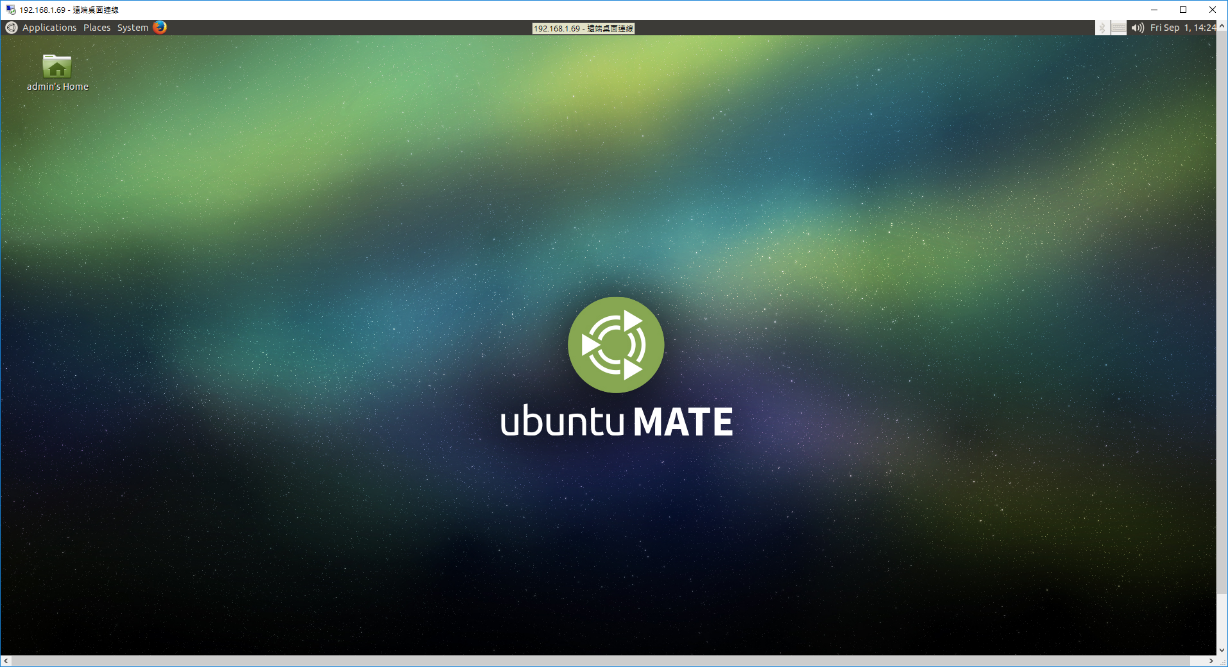Click the remote desktop window title bar icon
The height and width of the screenshot is (667, 1228).
pyautogui.click(x=11, y=9)
